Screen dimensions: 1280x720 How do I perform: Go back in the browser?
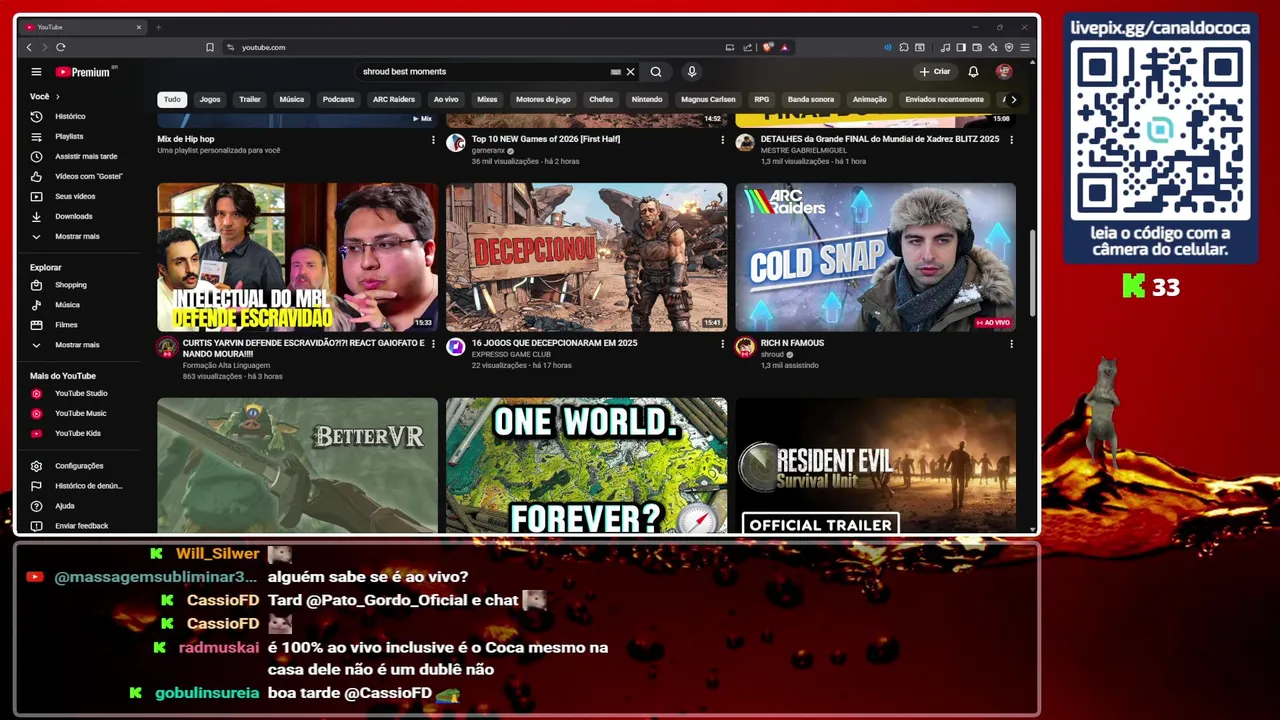(29, 47)
